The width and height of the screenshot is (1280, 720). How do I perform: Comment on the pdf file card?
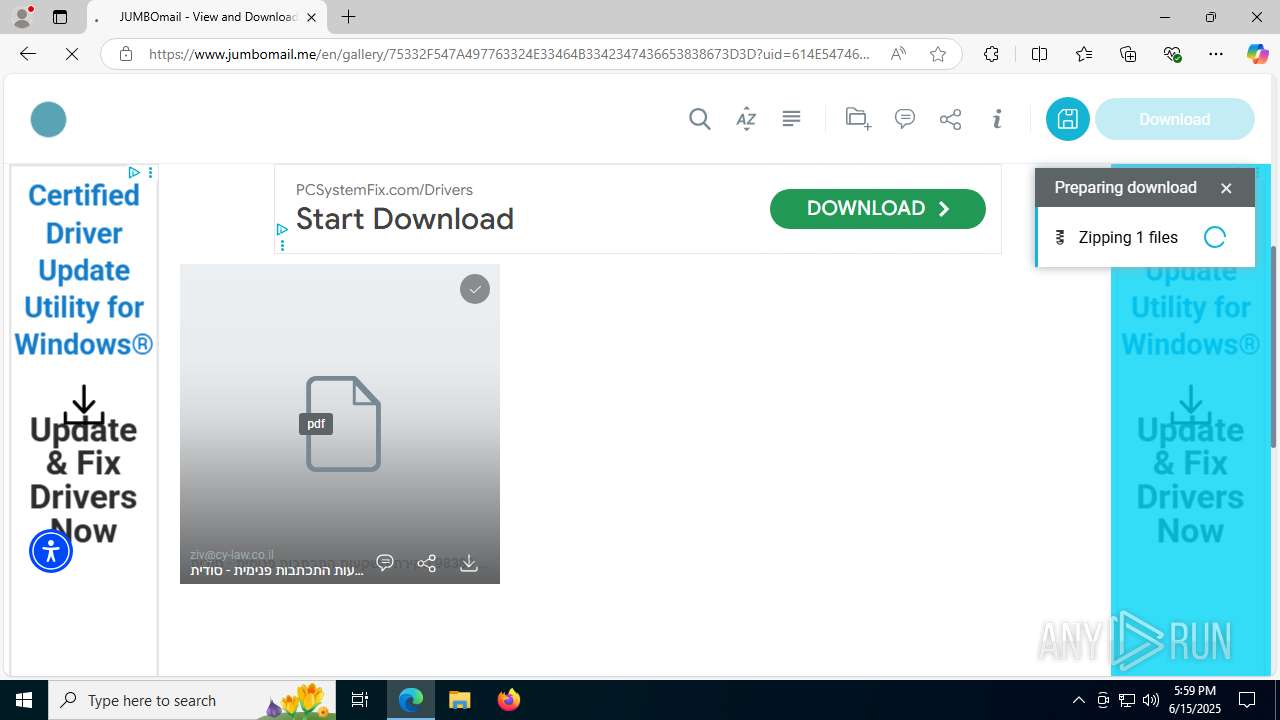[x=385, y=563]
